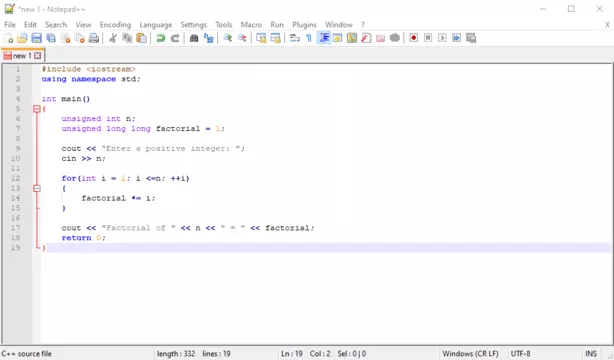The image size is (614, 360).
Task: Open Find with the binoculars icon
Action: [194, 38]
